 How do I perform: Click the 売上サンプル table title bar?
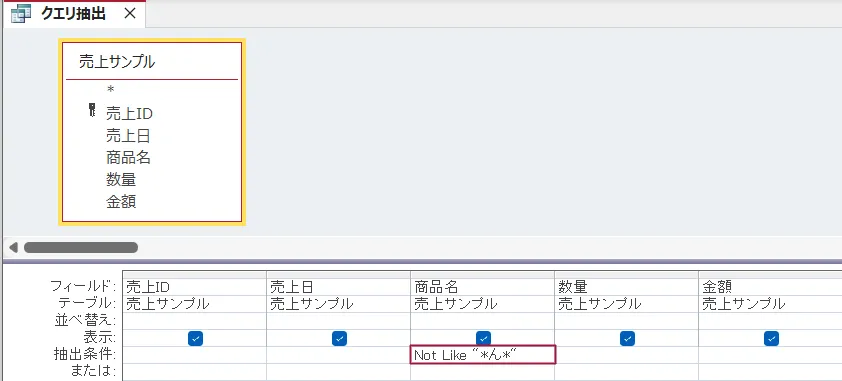pyautogui.click(x=152, y=62)
